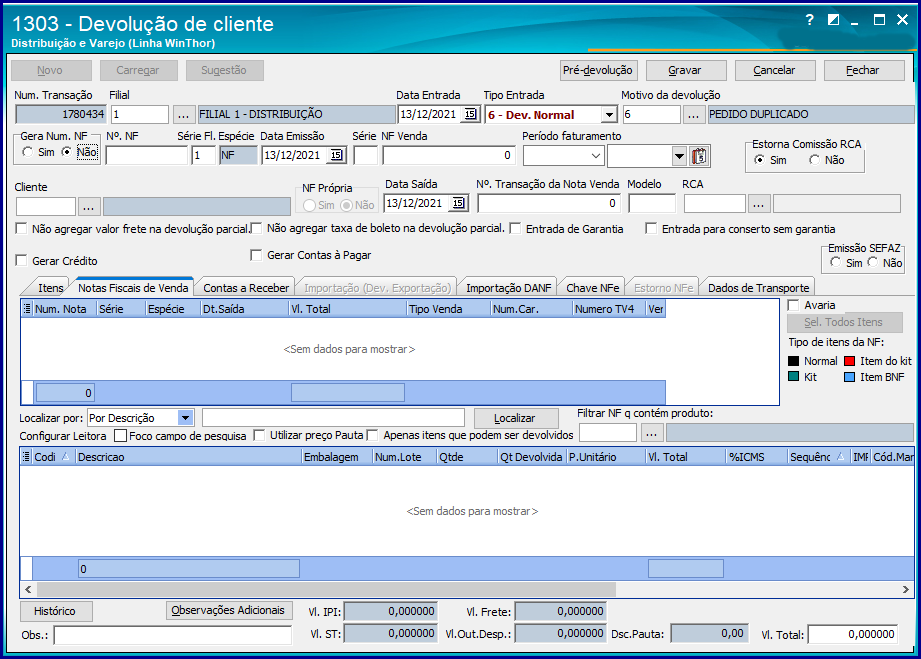Click the help question mark icon
The height and width of the screenshot is (659, 921).
tap(809, 20)
